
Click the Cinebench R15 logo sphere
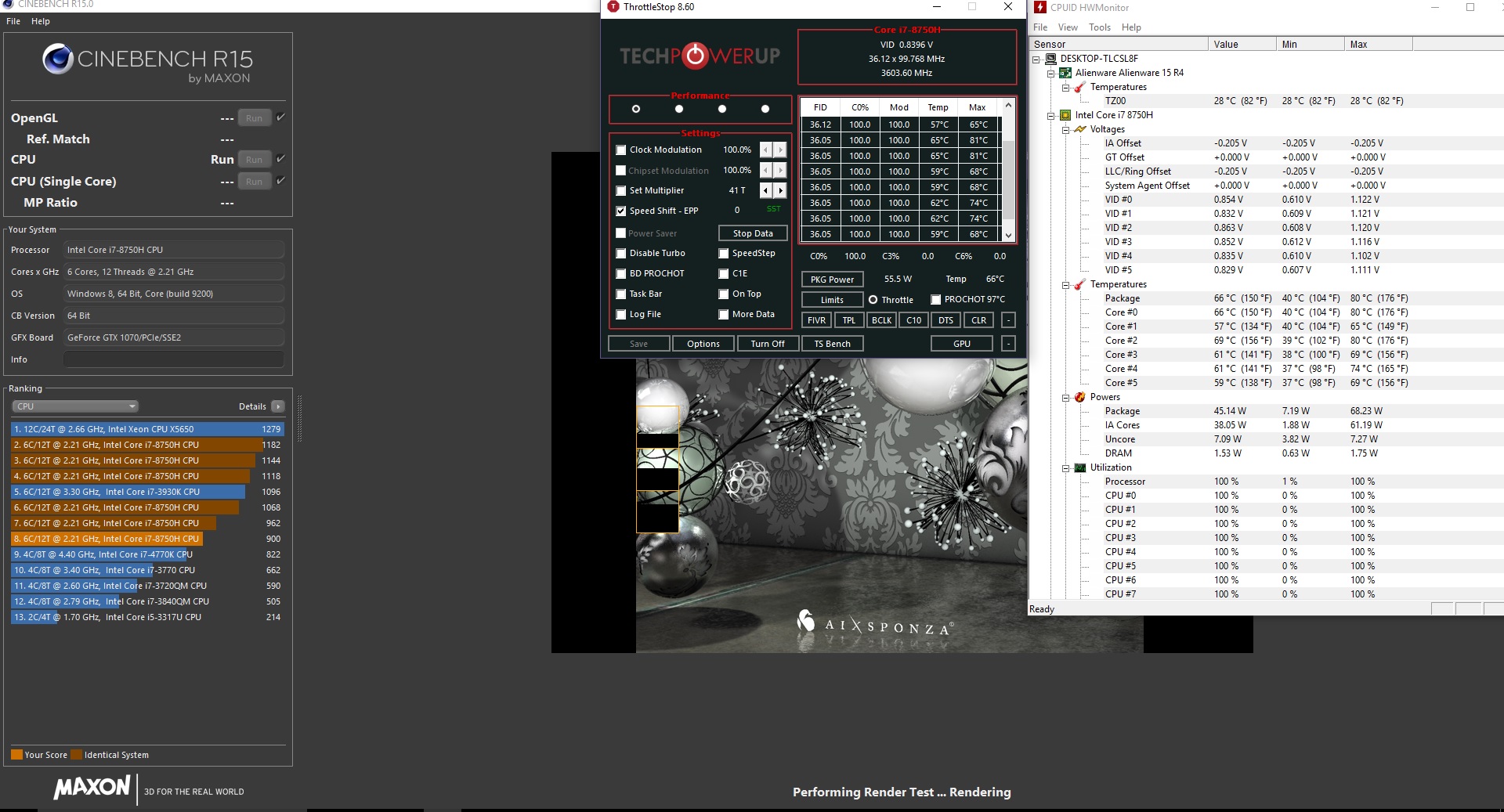[57, 59]
